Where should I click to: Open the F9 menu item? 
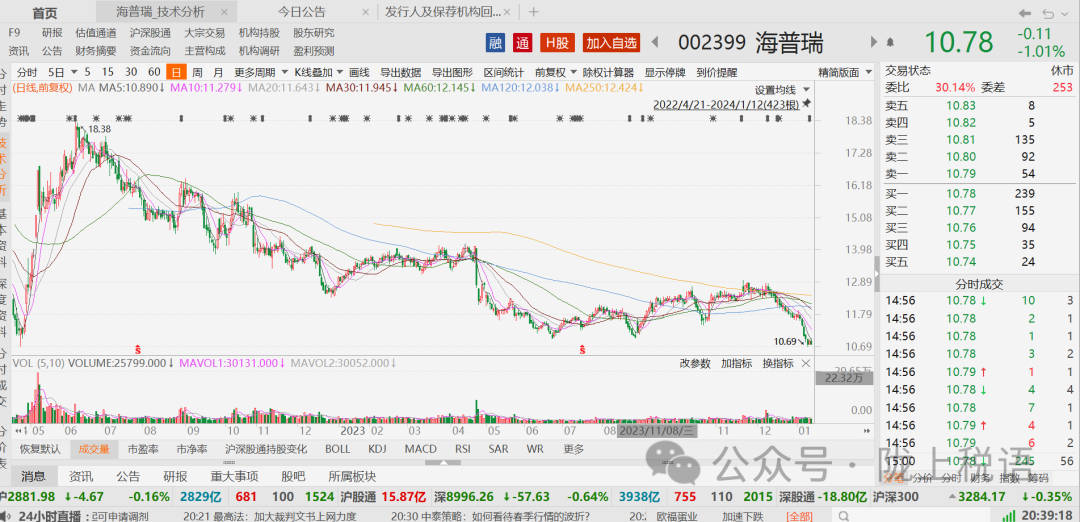(x=14, y=32)
